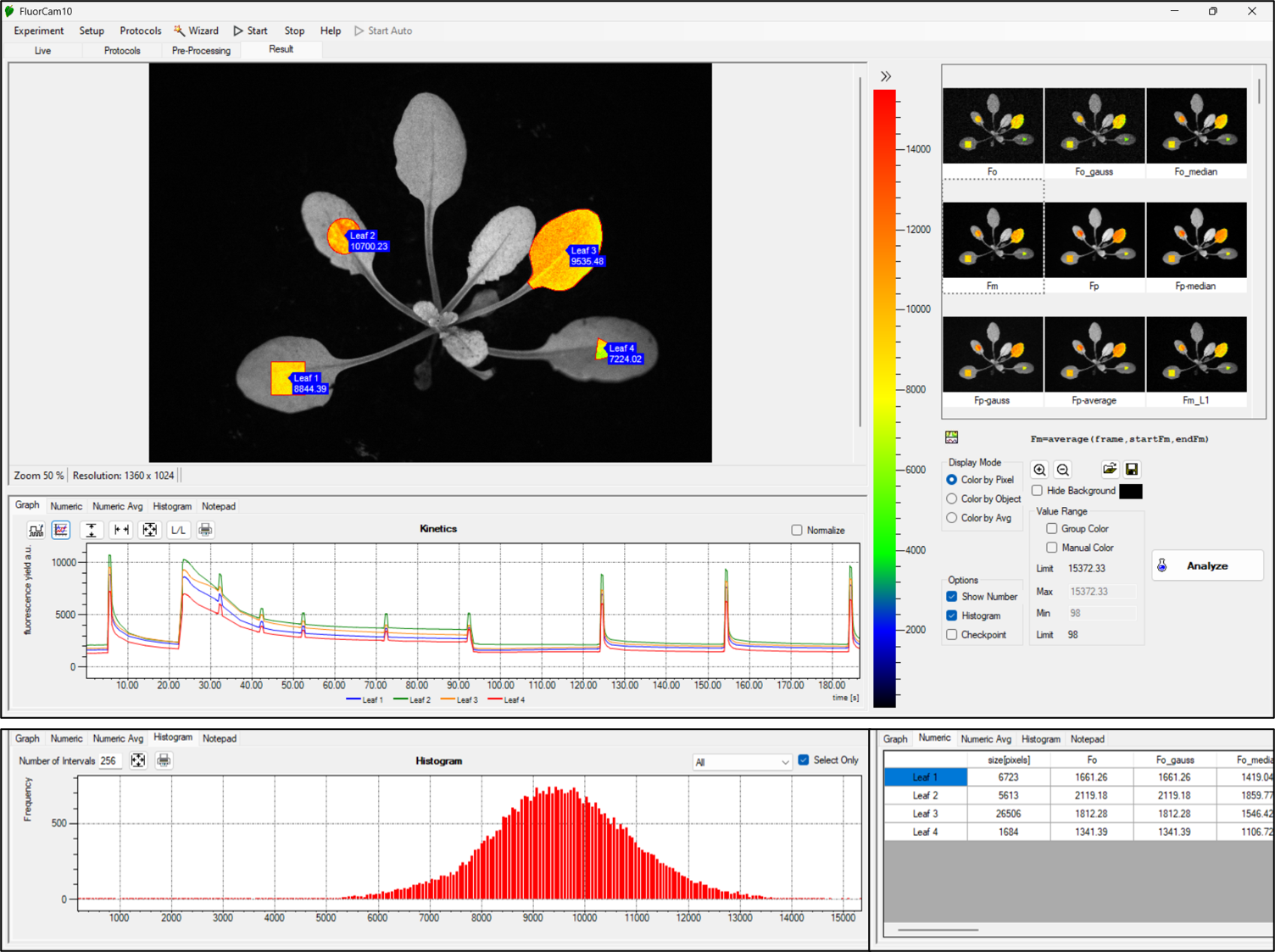Screen dimensions: 1275x952
Task: Expand the double-chevron panel arrow
Action: click(886, 76)
